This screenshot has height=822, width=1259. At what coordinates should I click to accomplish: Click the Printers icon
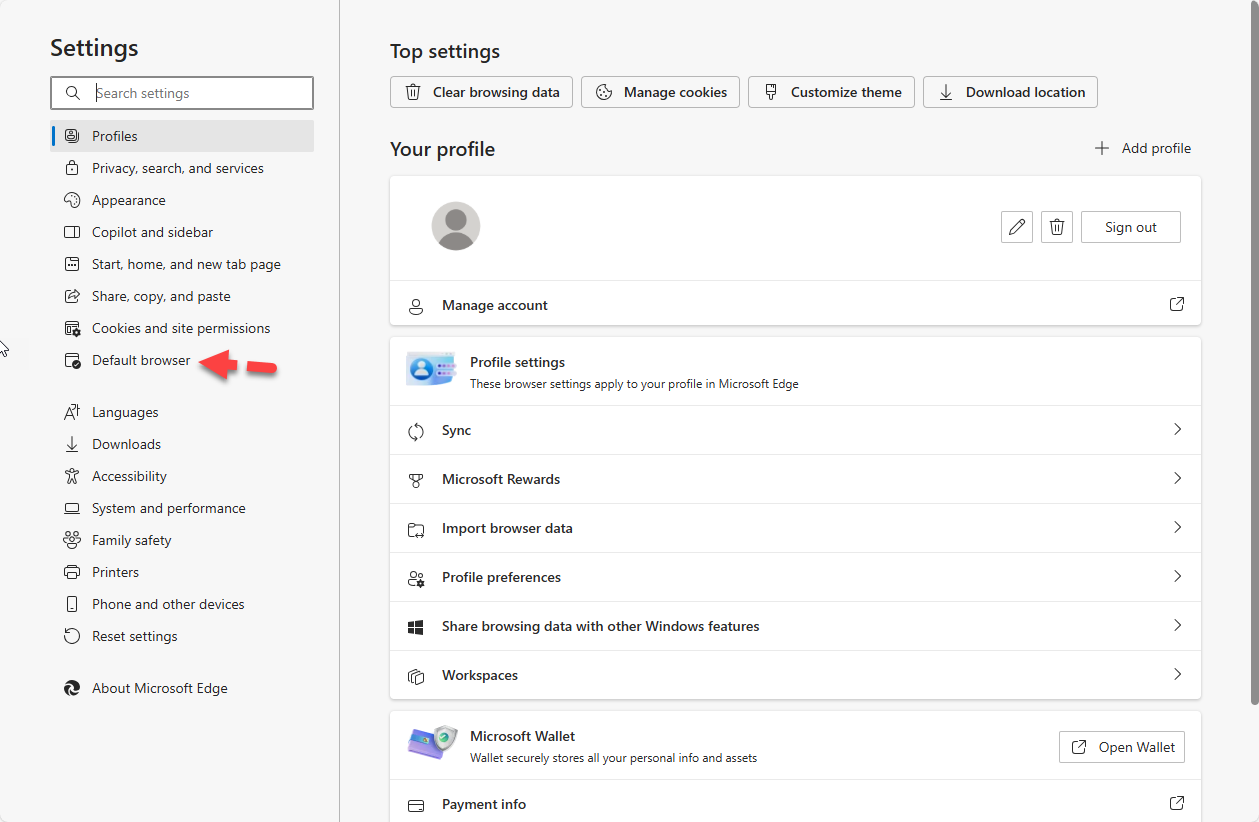click(72, 572)
